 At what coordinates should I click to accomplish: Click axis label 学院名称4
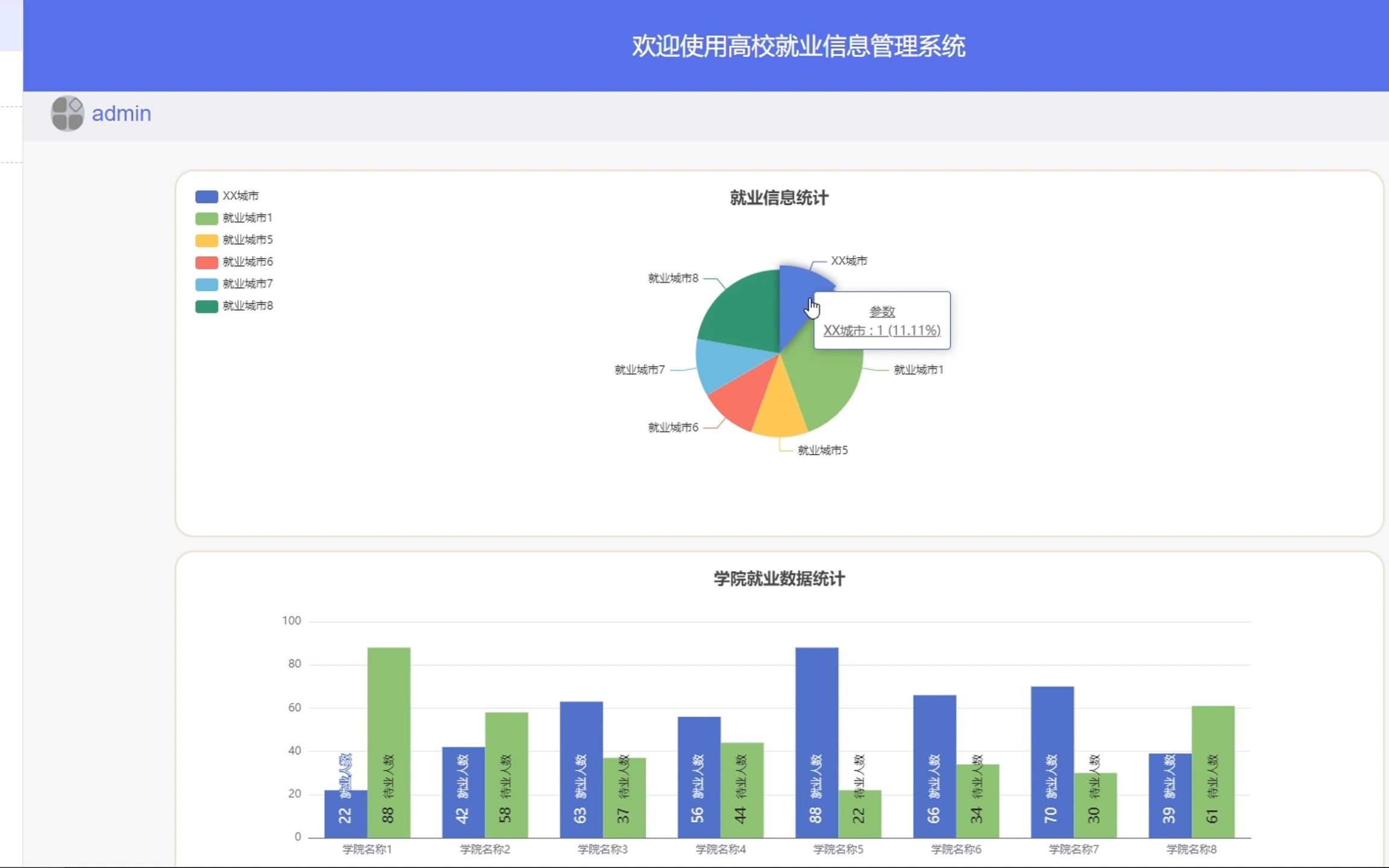(720, 849)
